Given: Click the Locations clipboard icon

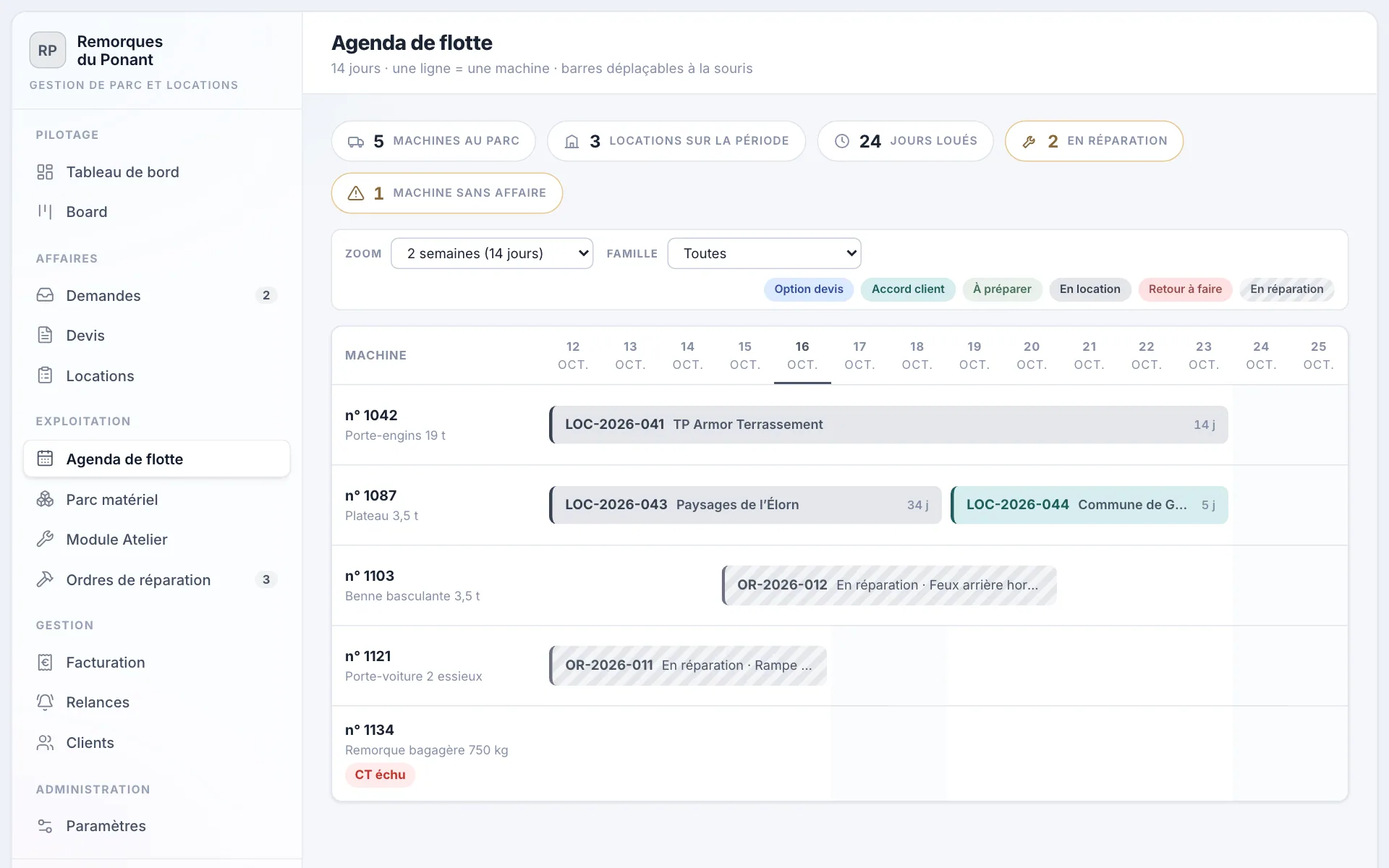Looking at the screenshot, I should 45,375.
